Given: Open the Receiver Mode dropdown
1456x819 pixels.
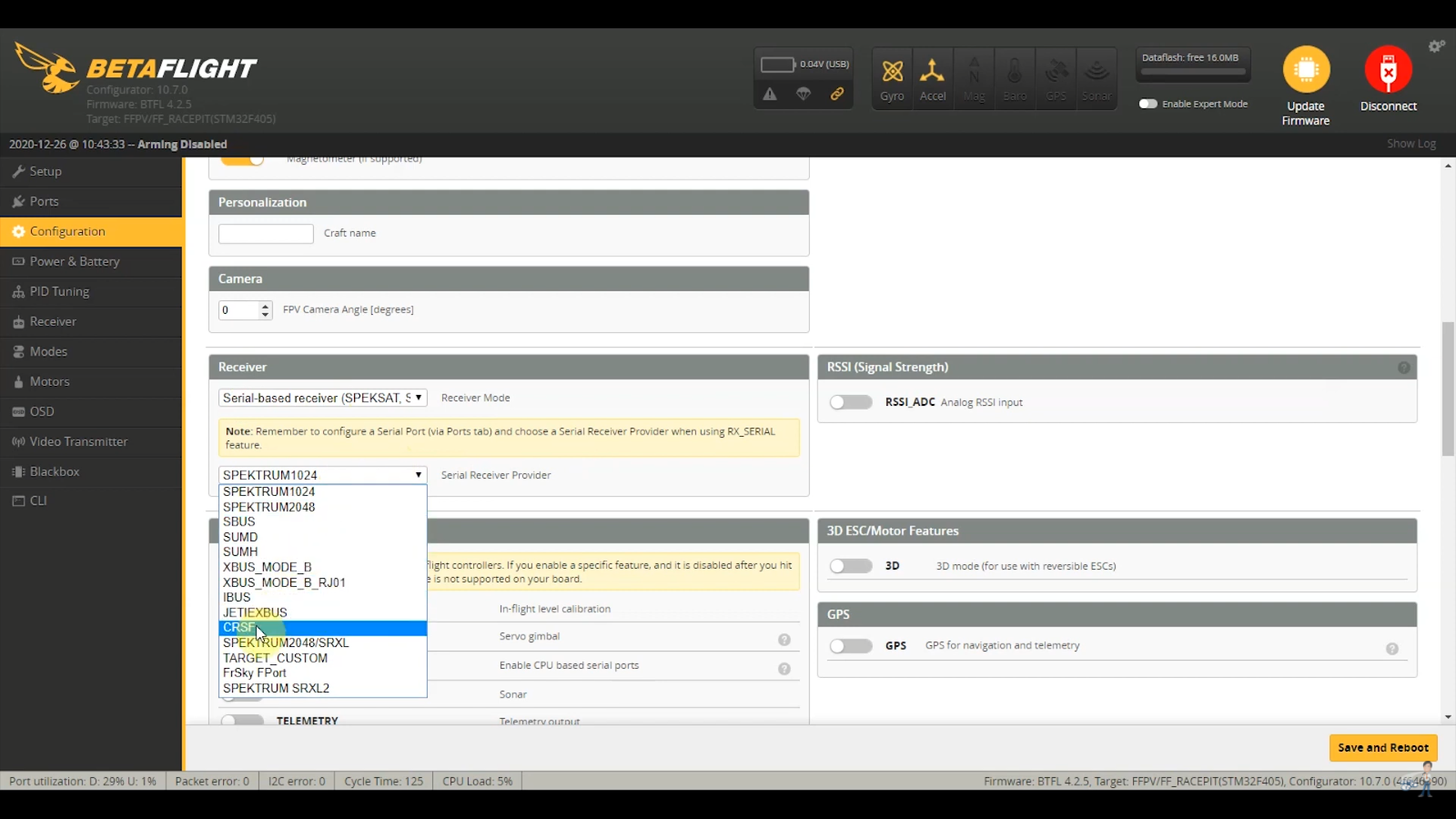Looking at the screenshot, I should click(321, 398).
